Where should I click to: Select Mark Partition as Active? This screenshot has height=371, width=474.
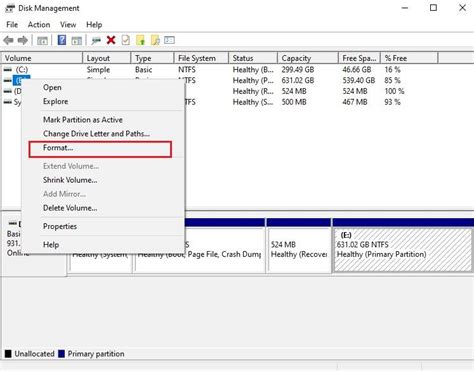(83, 120)
